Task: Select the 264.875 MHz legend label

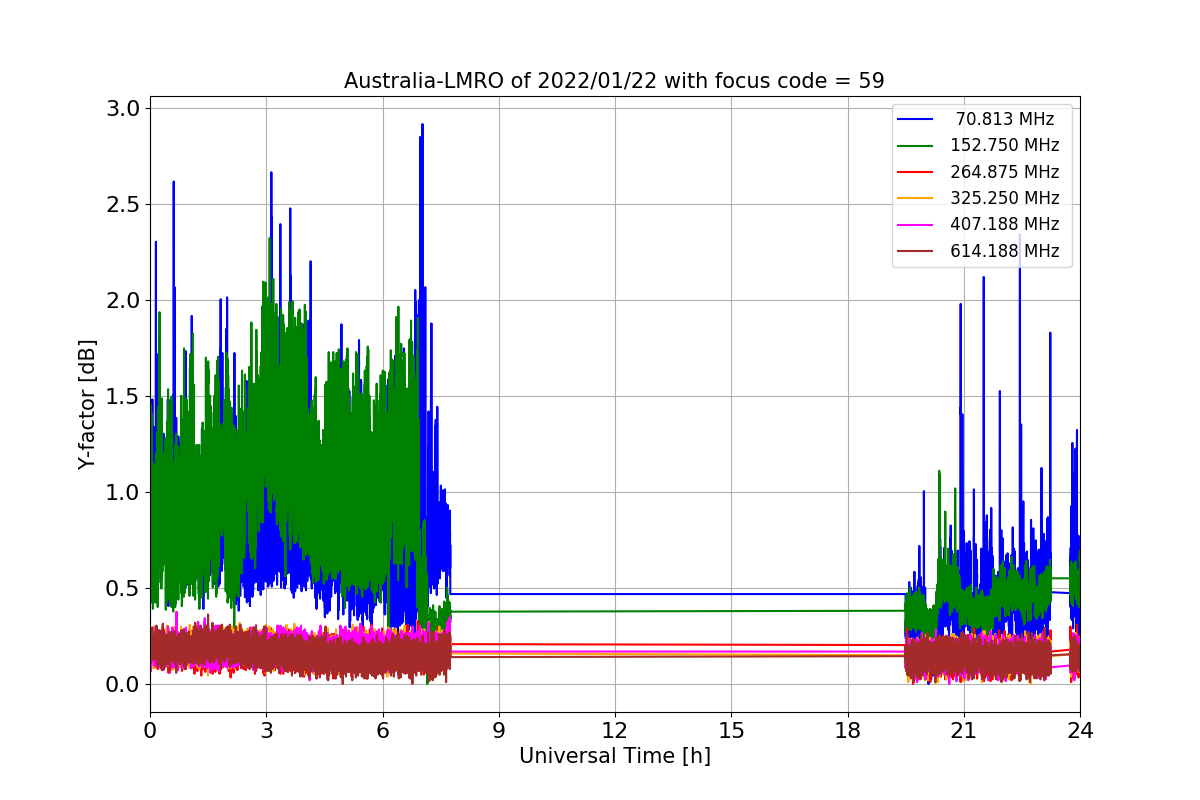Action: [x=1005, y=172]
